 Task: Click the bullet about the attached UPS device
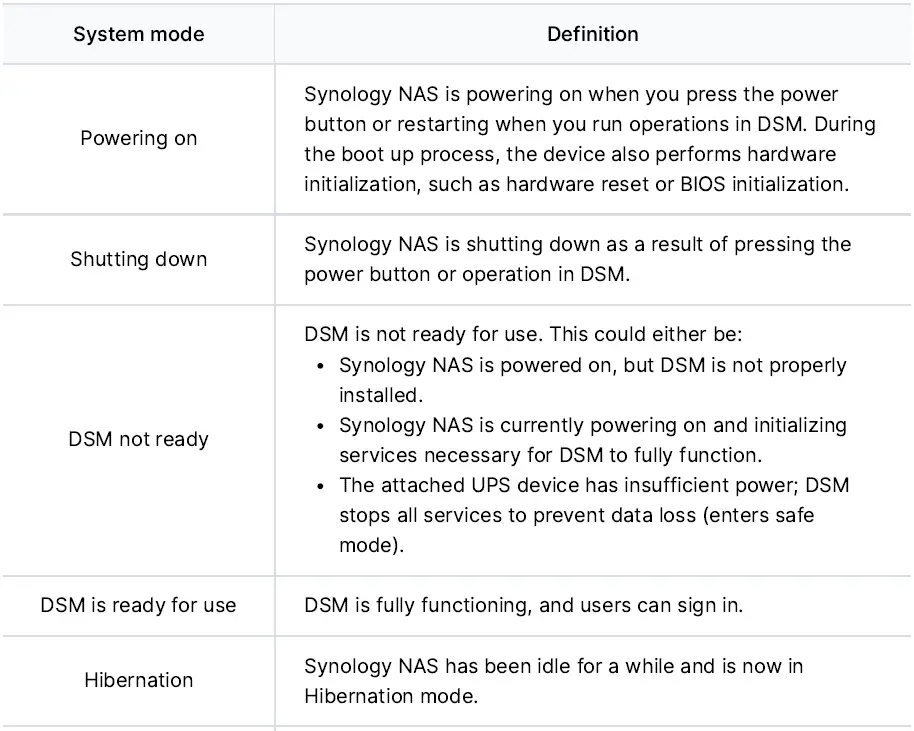click(x=594, y=516)
